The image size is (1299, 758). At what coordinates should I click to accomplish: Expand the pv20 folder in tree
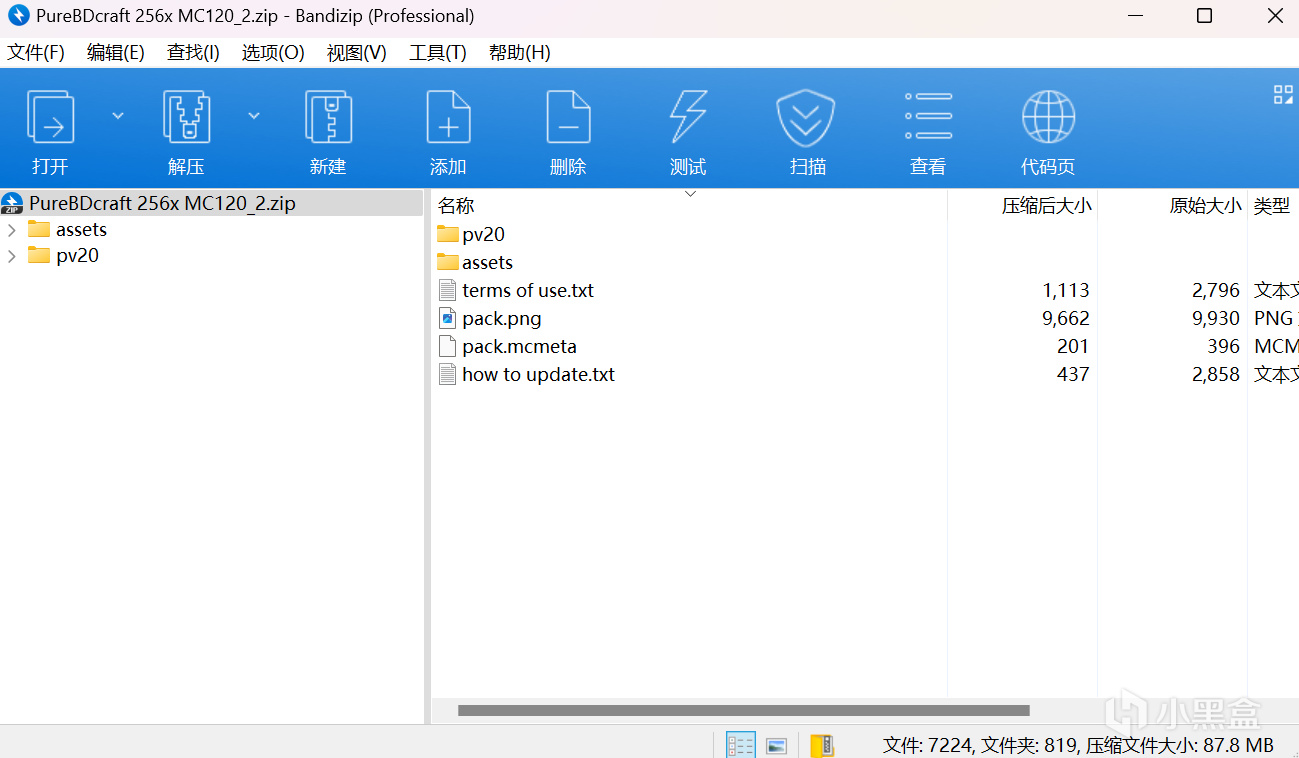[x=11, y=256]
